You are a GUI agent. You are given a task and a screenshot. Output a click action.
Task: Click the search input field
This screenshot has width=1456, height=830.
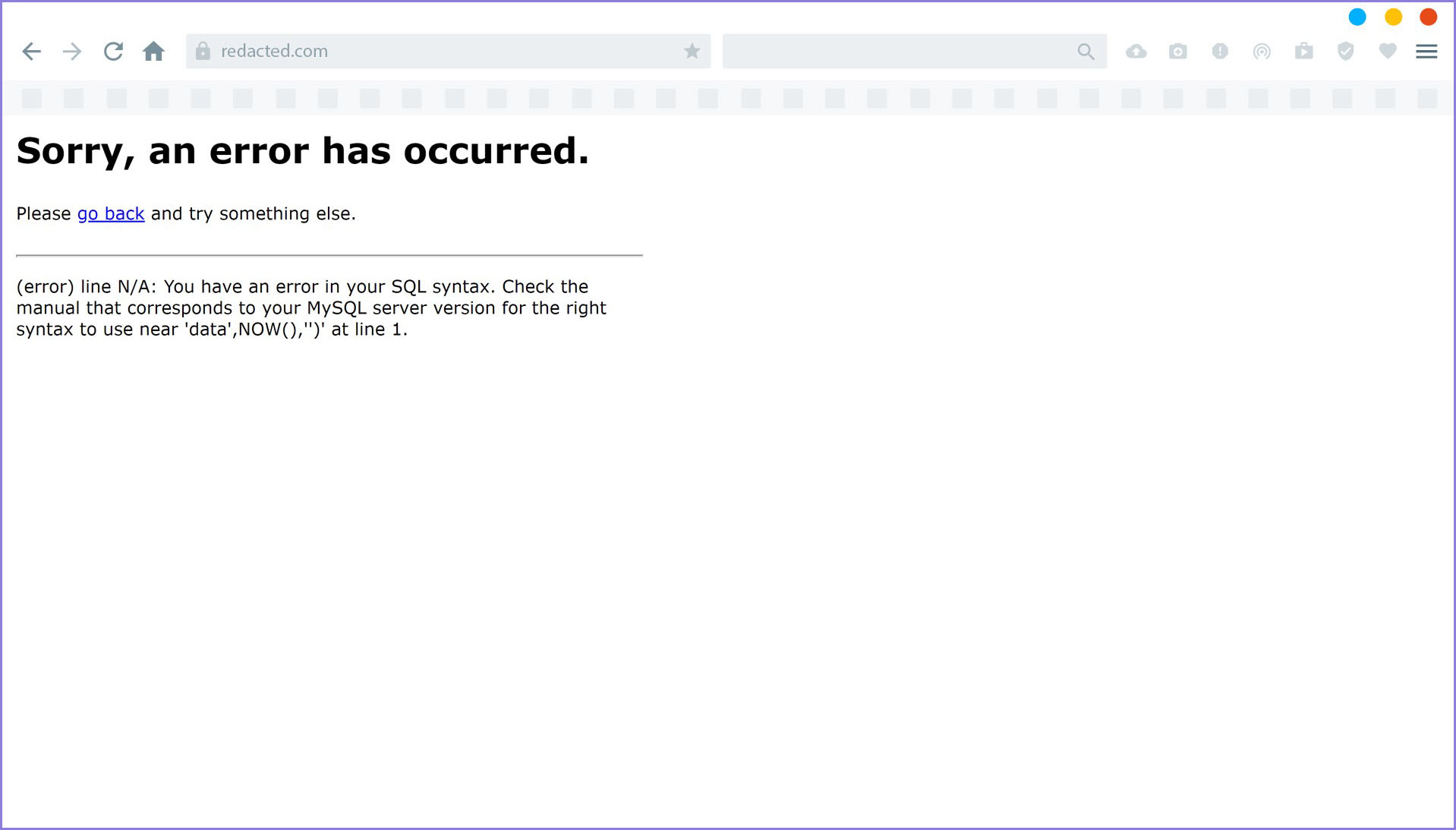(x=896, y=51)
